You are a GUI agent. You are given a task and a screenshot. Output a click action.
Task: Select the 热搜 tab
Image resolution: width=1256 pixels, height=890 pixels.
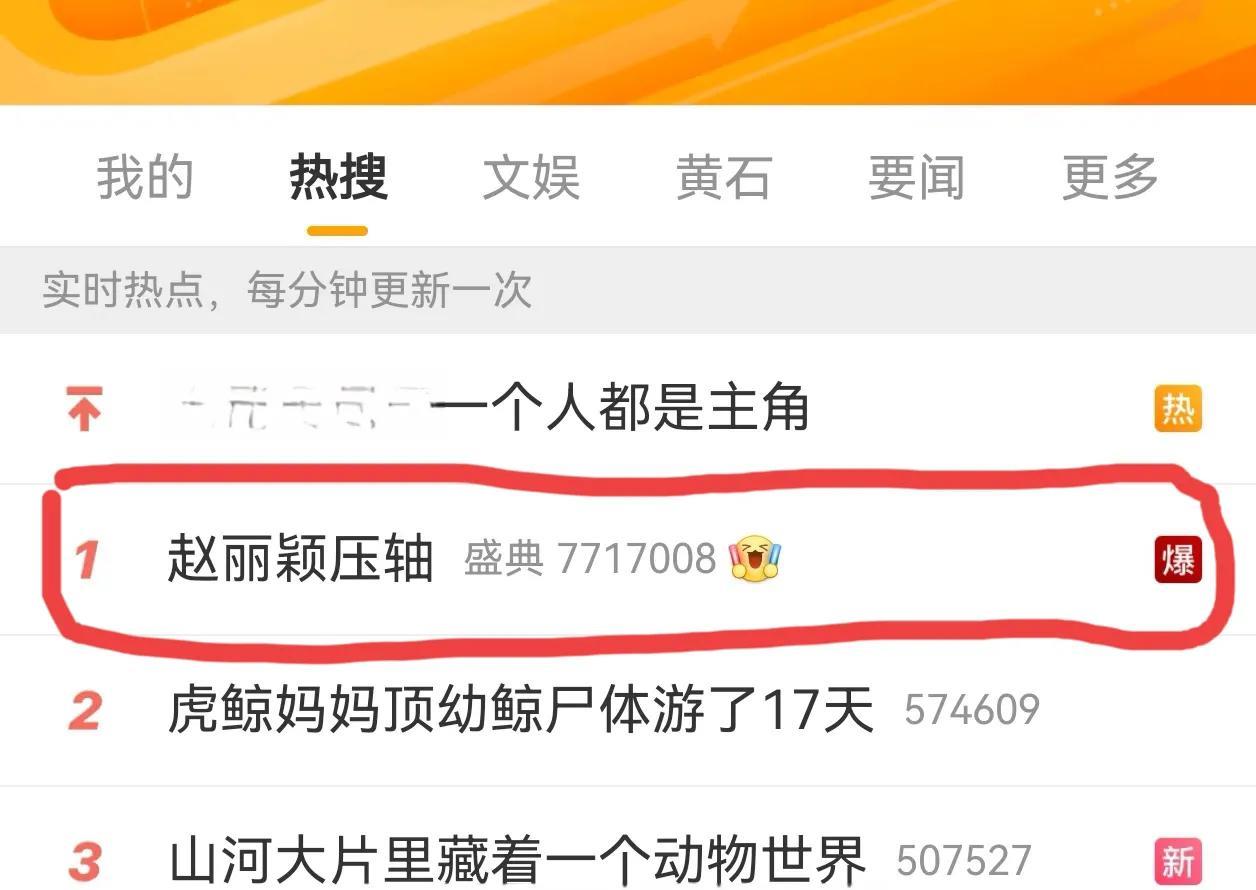tap(337, 178)
